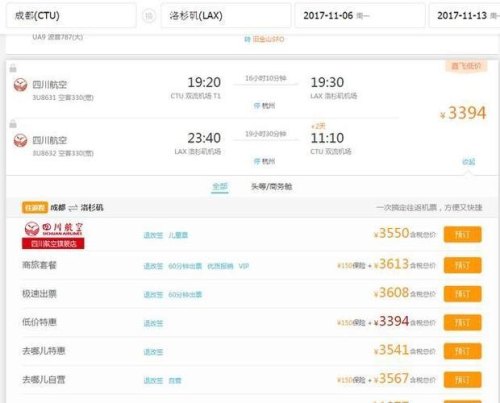Click the Sichuan Airlines logo on the 23:40 flight
The height and width of the screenshot is (403, 500).
point(20,140)
